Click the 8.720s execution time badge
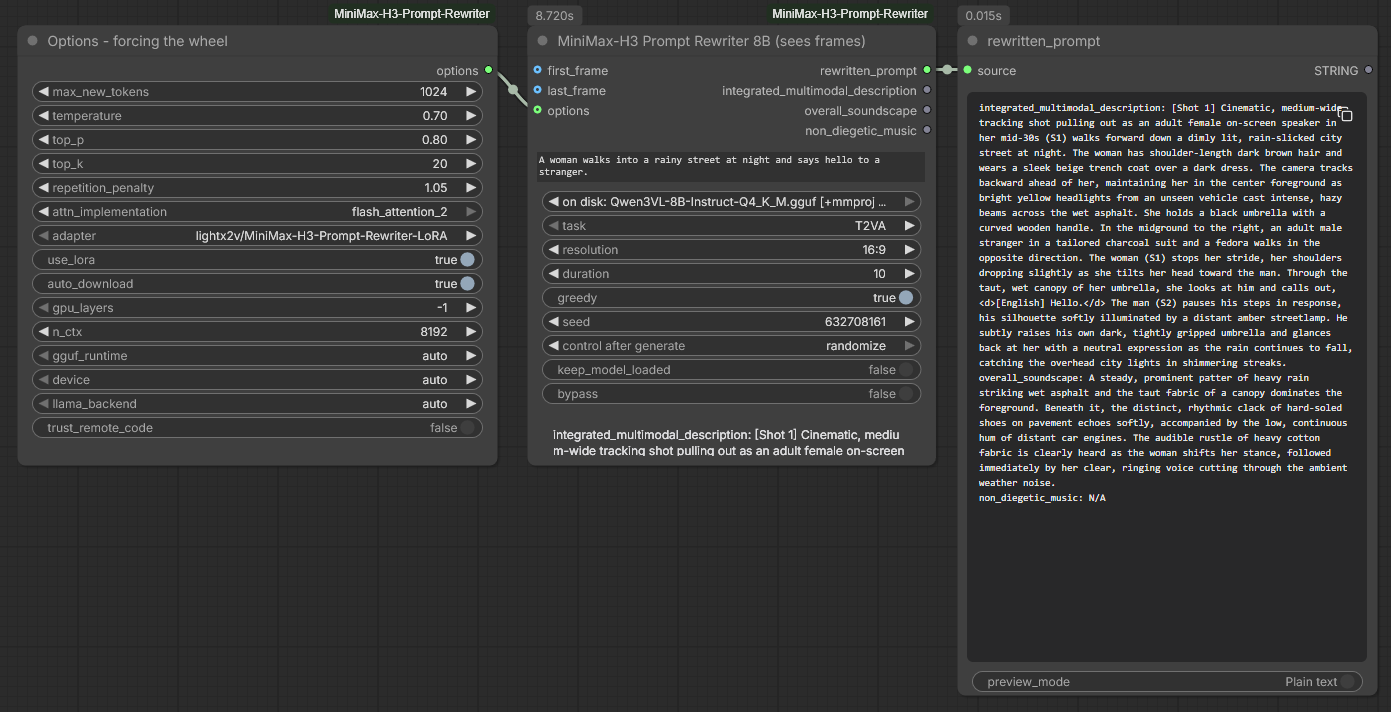The height and width of the screenshot is (712, 1391). [x=557, y=16]
